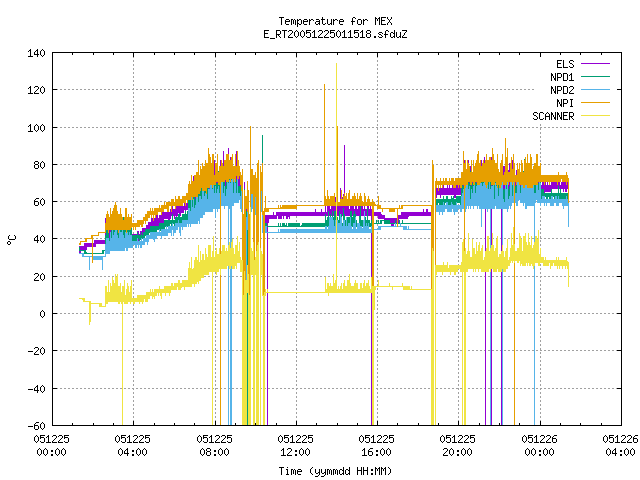This screenshot has height=480, width=640.
Task: Click the NPD2 legend label
Action: point(562,90)
